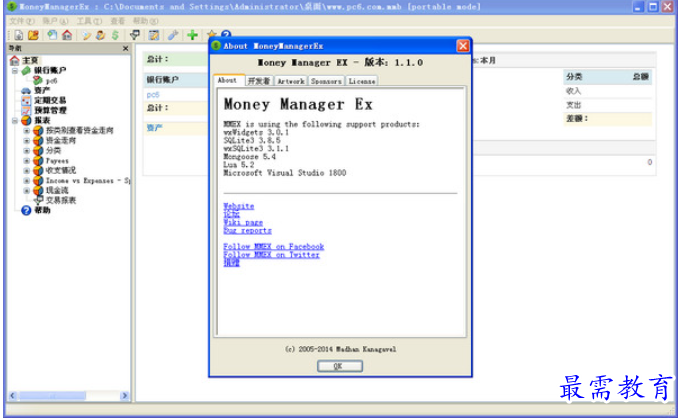The image size is (681, 419).
Task: Switch to the Sponsors tab
Action: click(326, 81)
